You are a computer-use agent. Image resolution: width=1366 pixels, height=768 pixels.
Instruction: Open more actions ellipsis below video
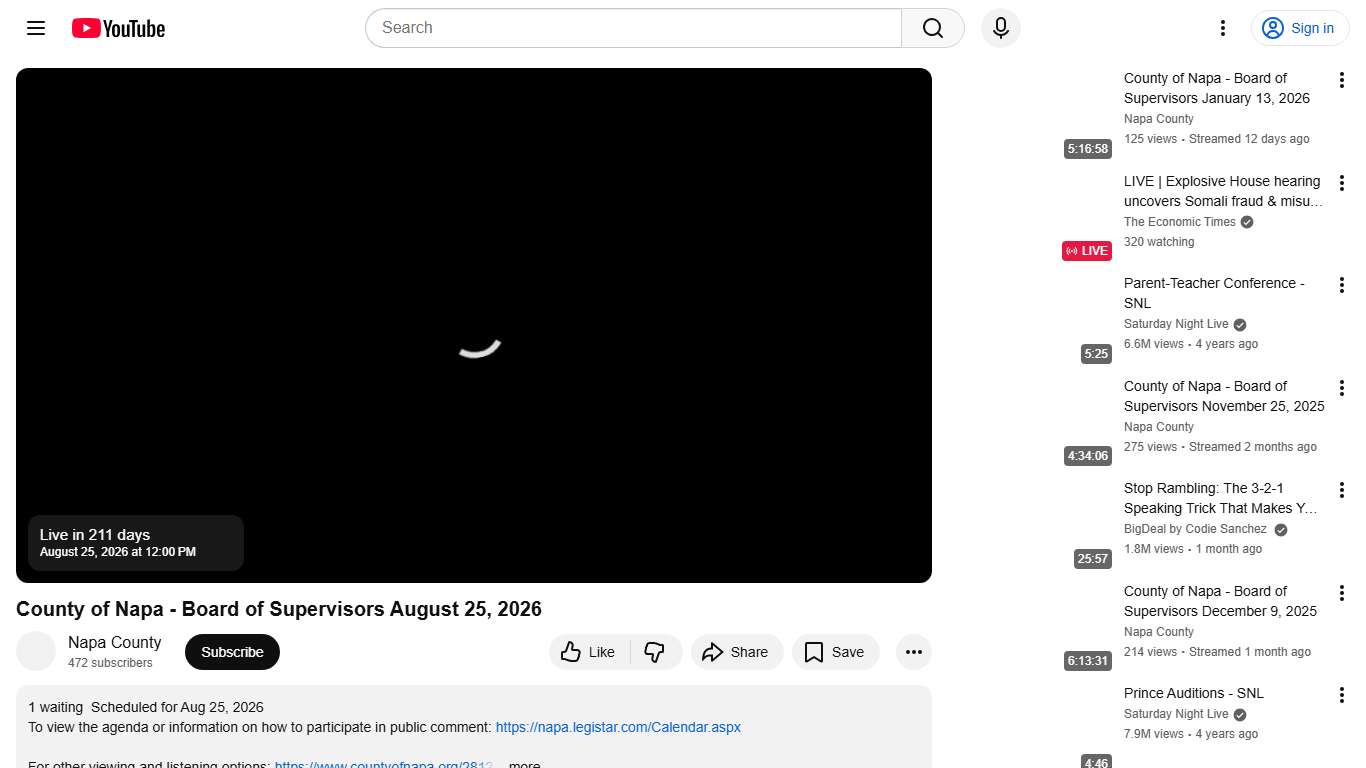click(x=913, y=652)
